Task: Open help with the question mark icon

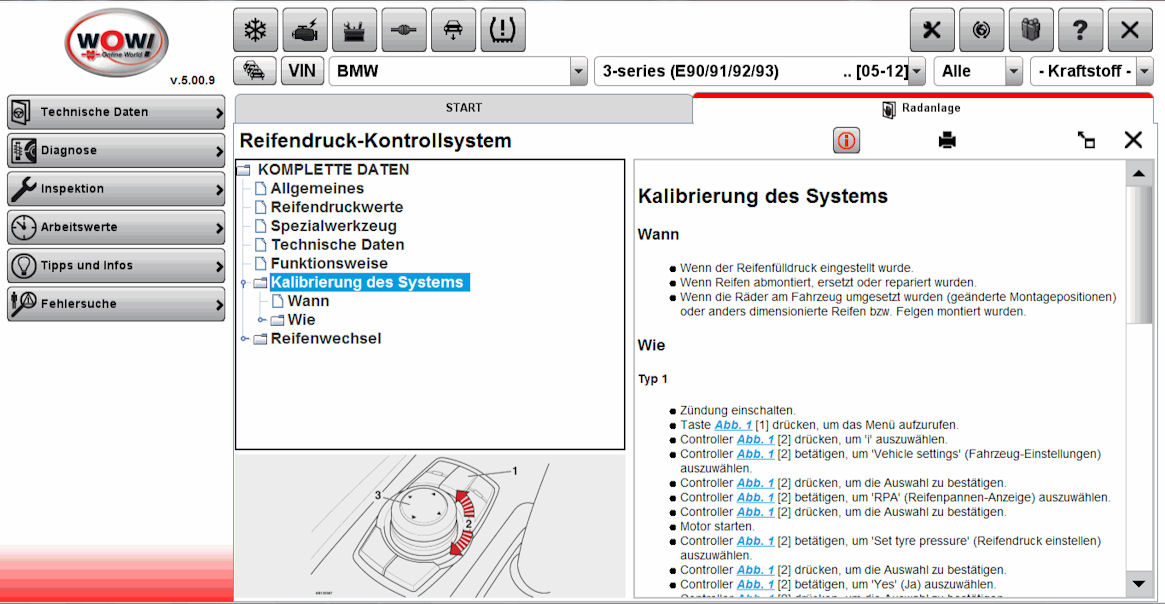Action: pyautogui.click(x=1080, y=30)
